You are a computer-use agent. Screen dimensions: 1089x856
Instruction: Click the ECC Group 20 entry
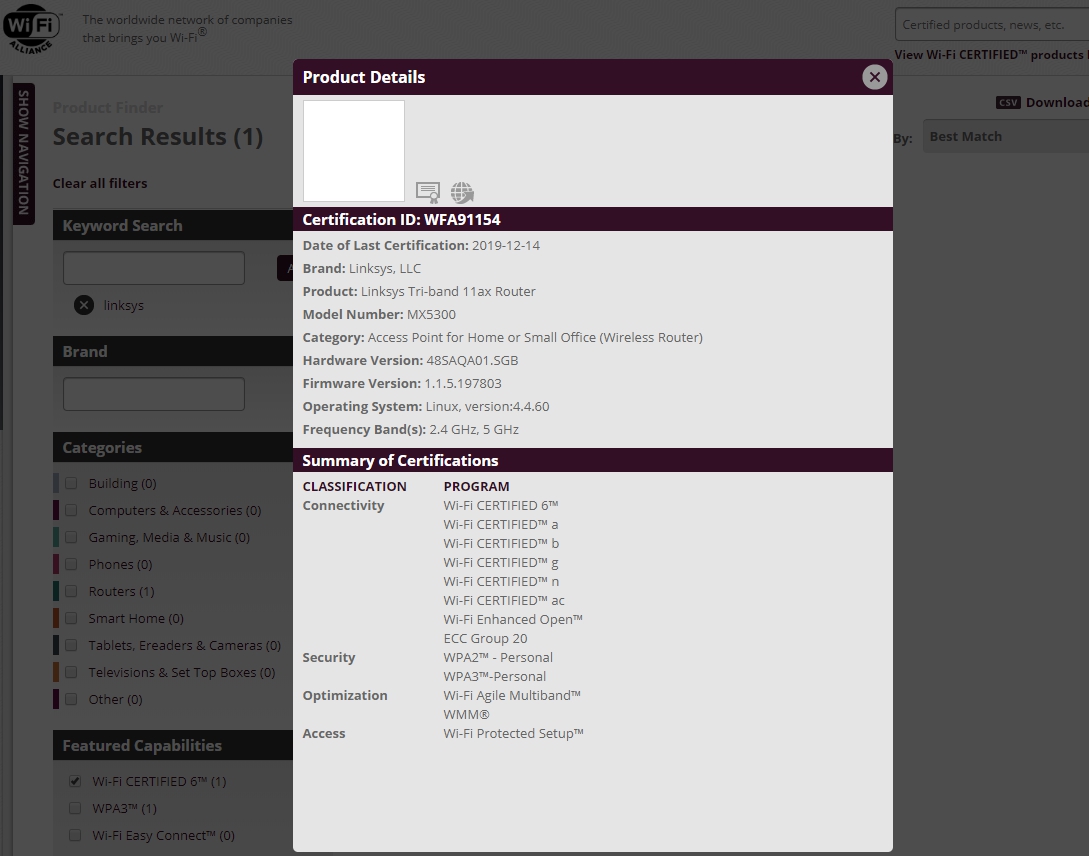tap(485, 638)
